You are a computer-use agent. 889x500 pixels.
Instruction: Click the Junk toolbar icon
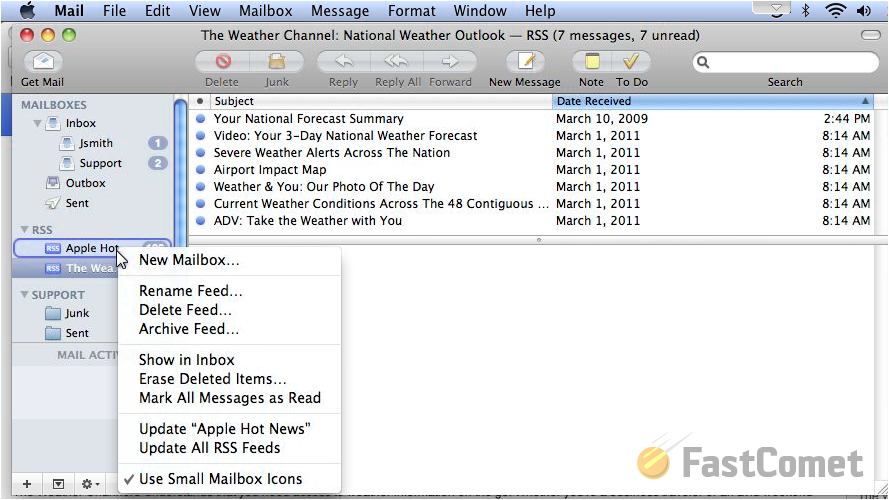pyautogui.click(x=277, y=61)
